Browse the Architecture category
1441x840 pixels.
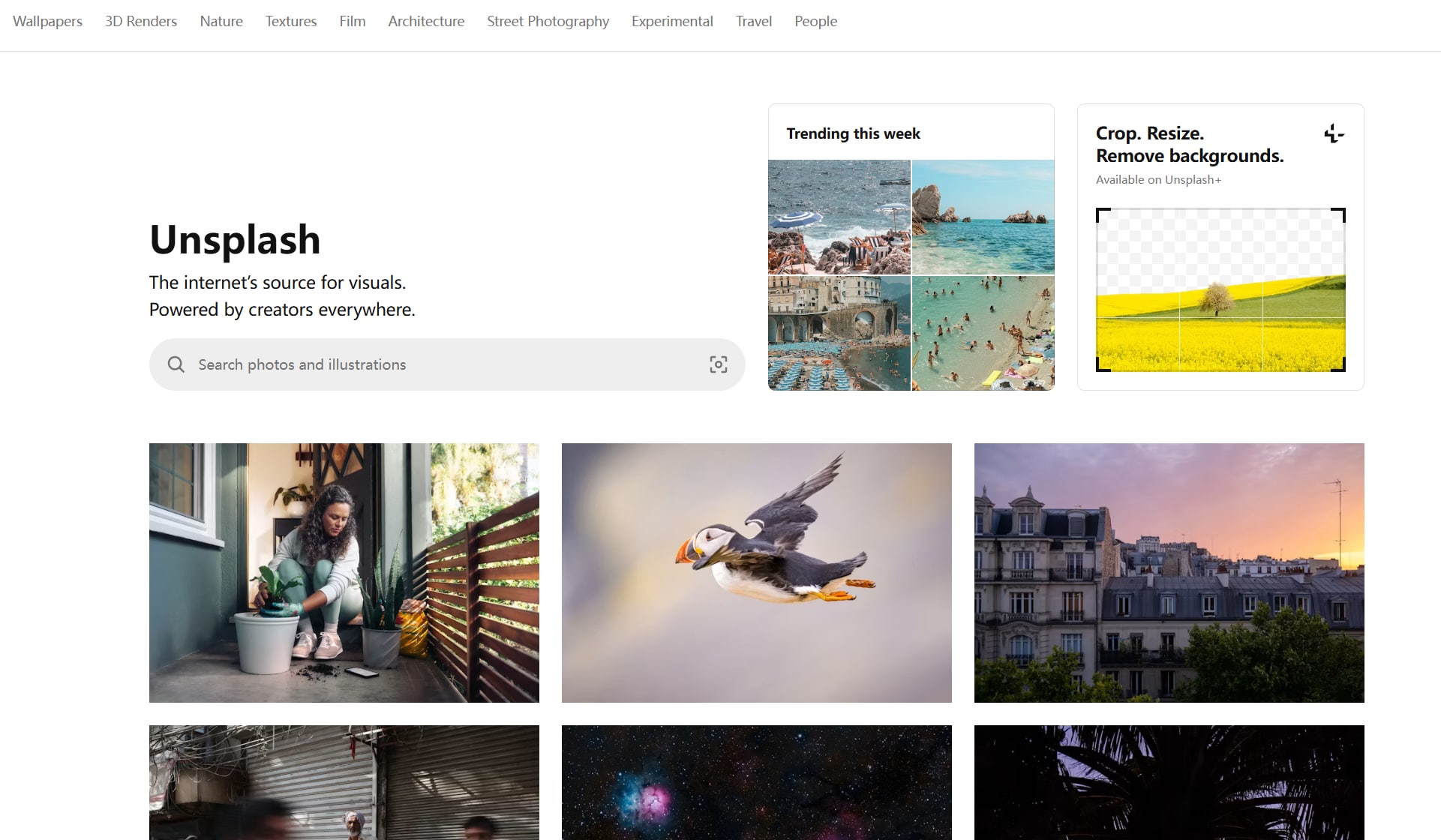[426, 21]
